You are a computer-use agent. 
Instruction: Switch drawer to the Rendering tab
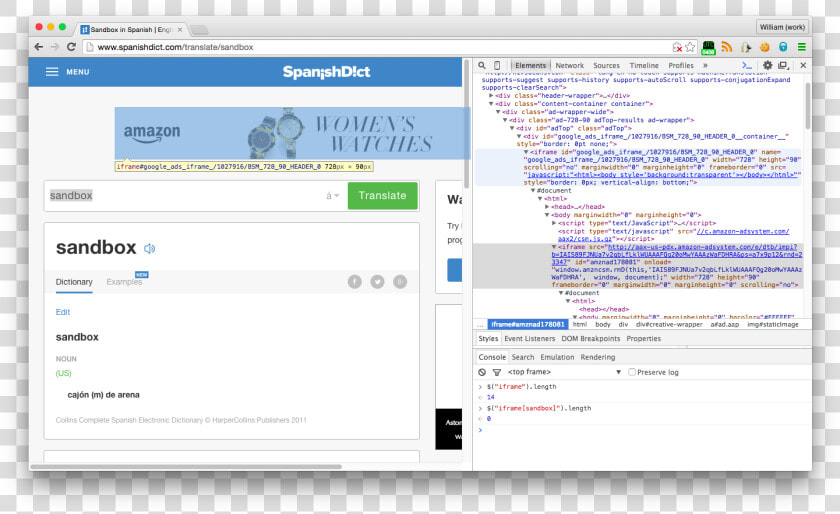[x=597, y=357]
